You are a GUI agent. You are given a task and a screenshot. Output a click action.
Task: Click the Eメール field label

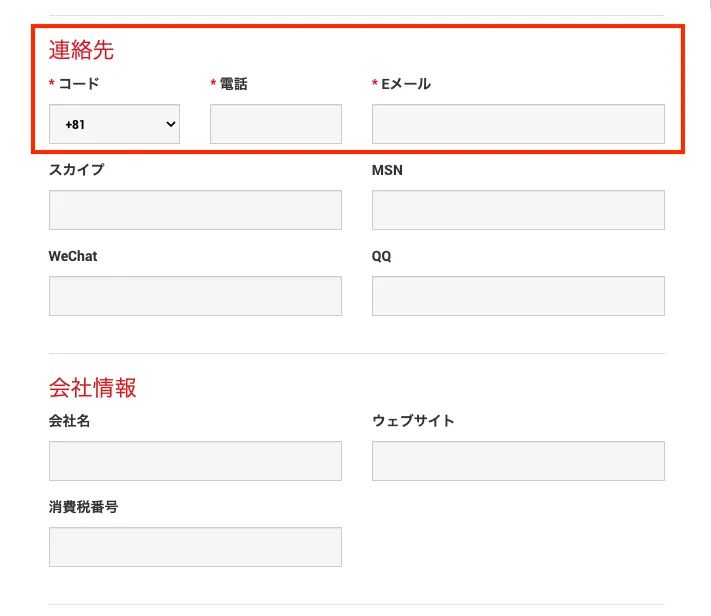tap(406, 84)
